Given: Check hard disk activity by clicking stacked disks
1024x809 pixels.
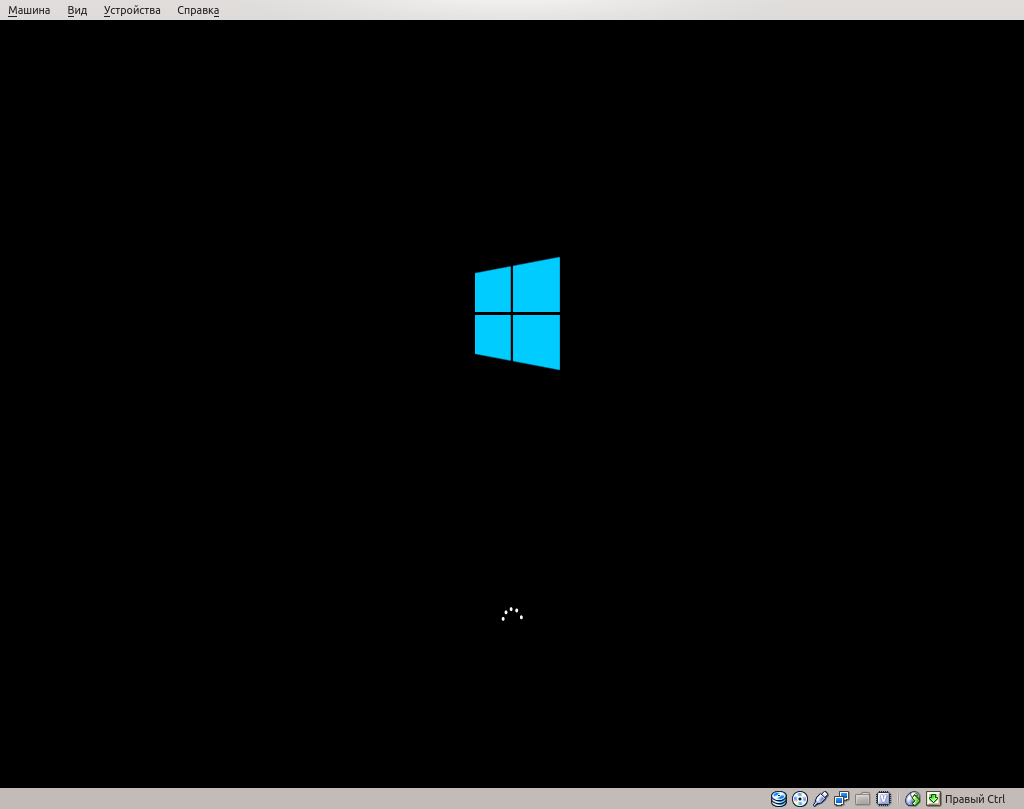Looking at the screenshot, I should [778, 797].
